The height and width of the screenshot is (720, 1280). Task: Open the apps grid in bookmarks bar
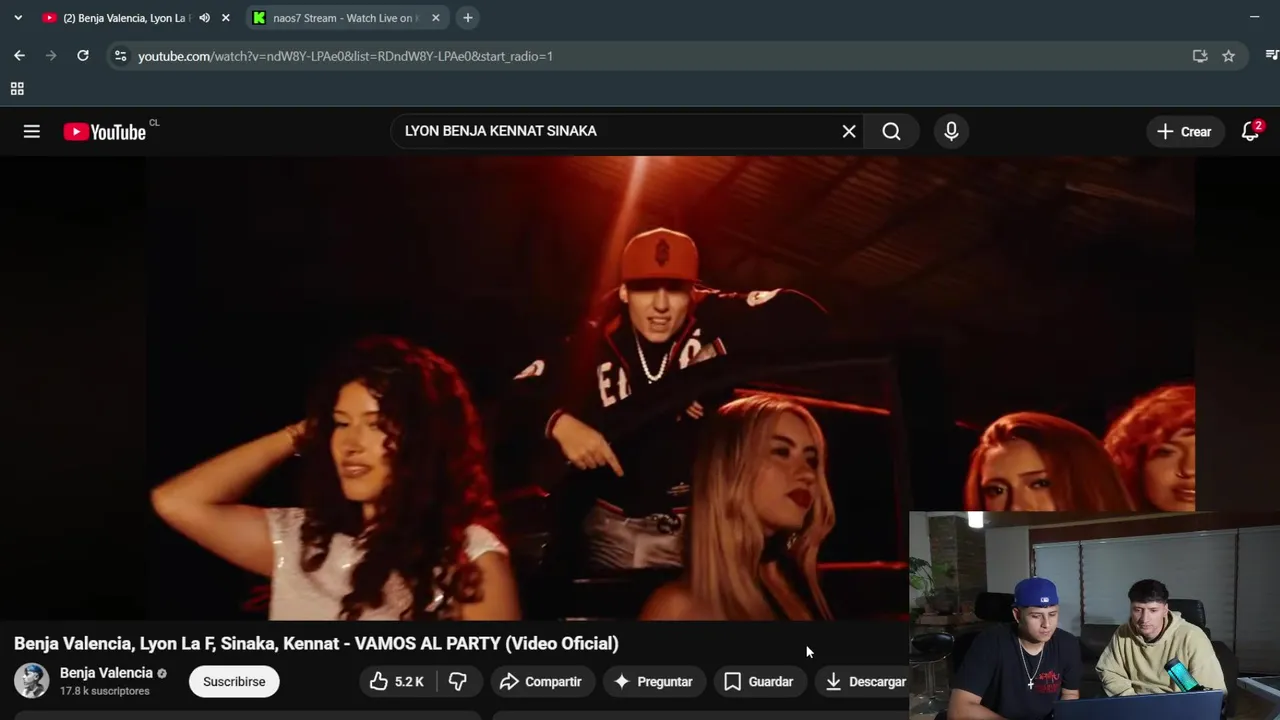point(17,89)
